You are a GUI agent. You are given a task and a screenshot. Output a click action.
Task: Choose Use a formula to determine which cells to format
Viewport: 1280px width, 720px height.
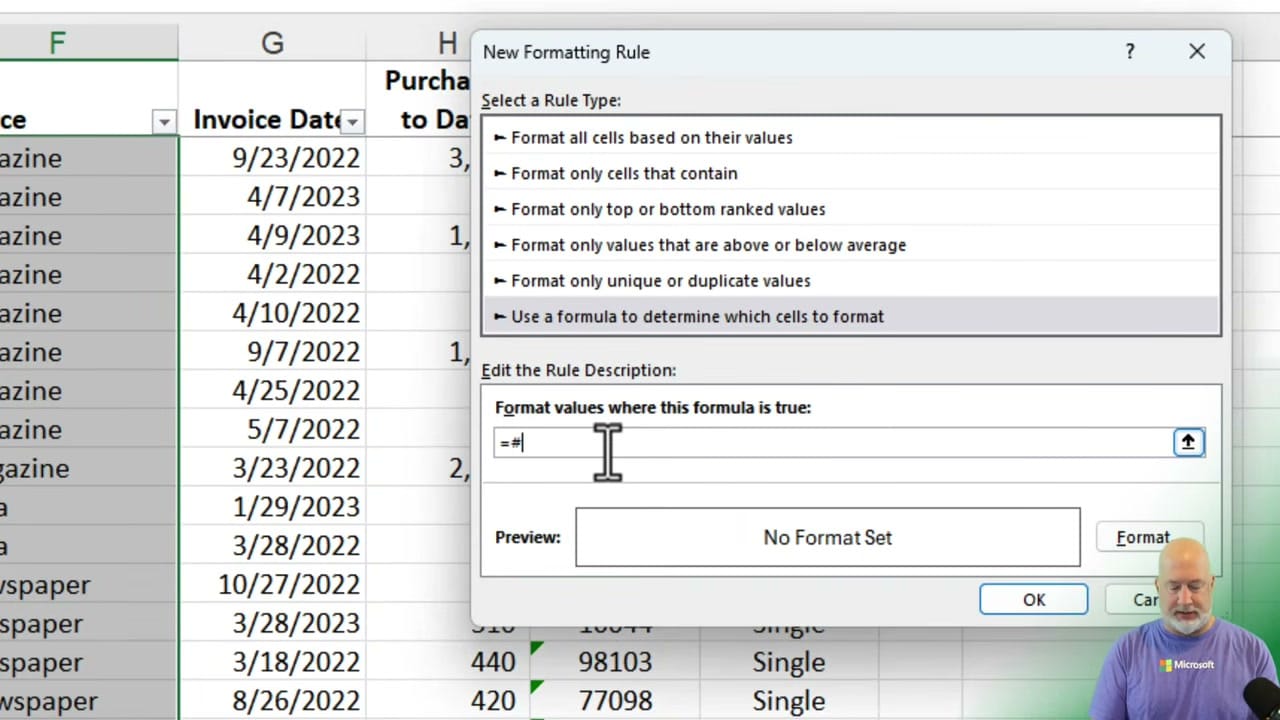pos(697,316)
